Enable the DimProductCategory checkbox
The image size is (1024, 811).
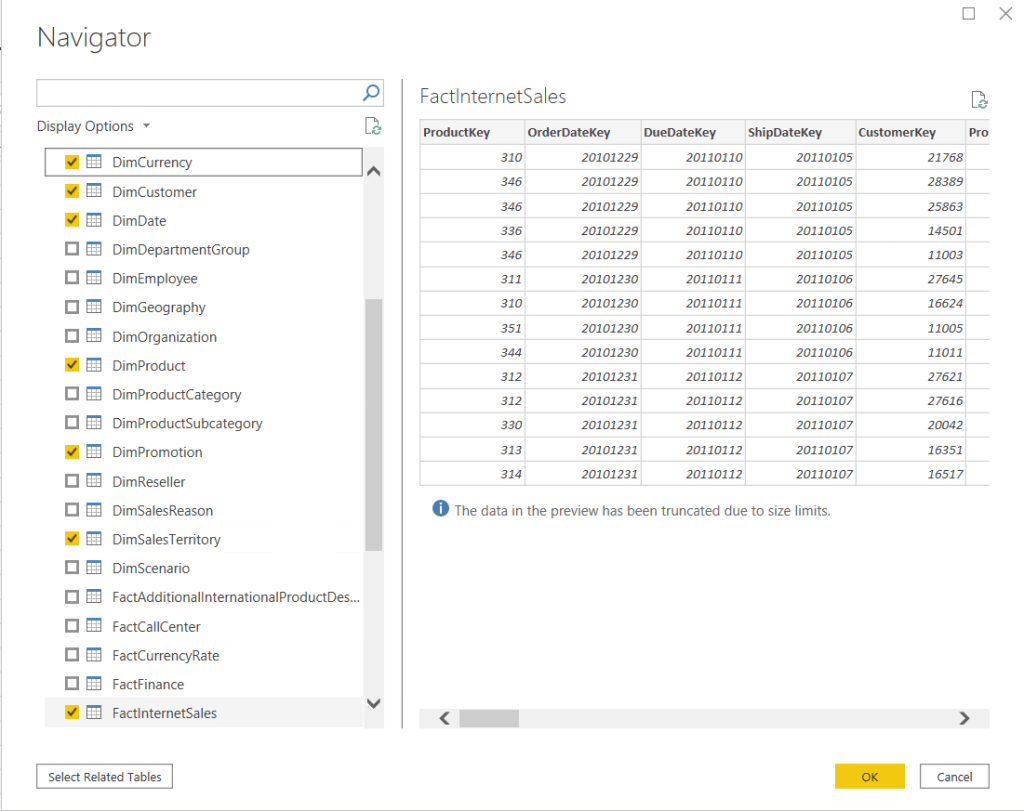[72, 395]
